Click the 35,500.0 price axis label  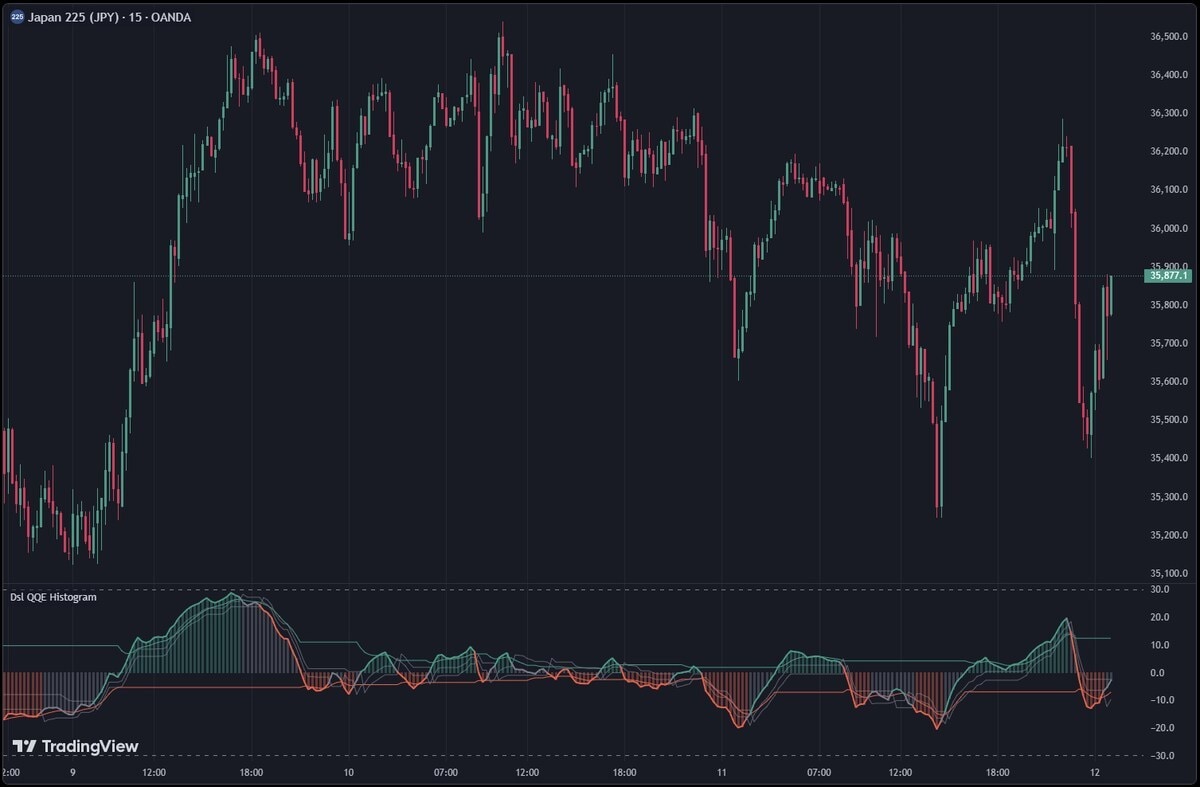[1169, 420]
